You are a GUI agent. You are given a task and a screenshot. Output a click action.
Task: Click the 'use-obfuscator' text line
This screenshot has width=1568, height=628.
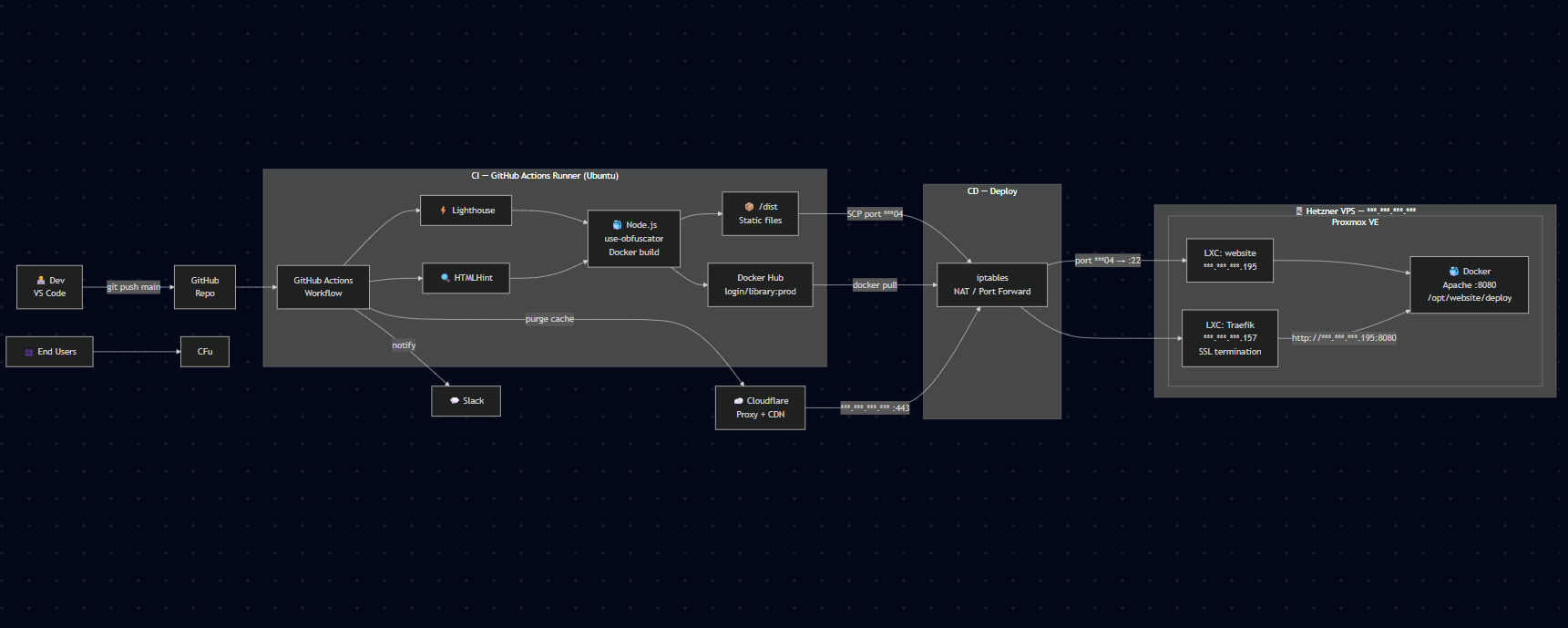(x=634, y=239)
